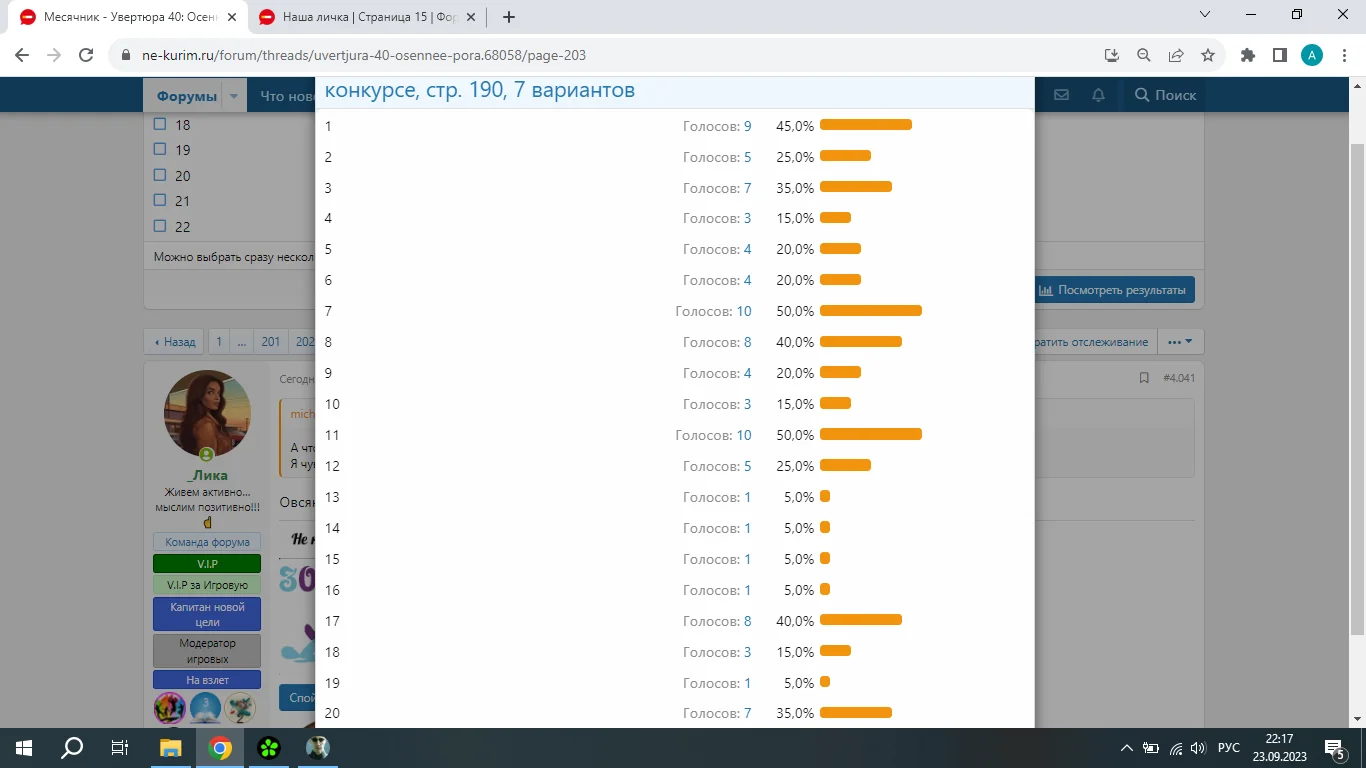This screenshot has width=1366, height=768.
Task: Switch to the "Месячник - Увертюра 40" browser tab
Action: pyautogui.click(x=127, y=17)
